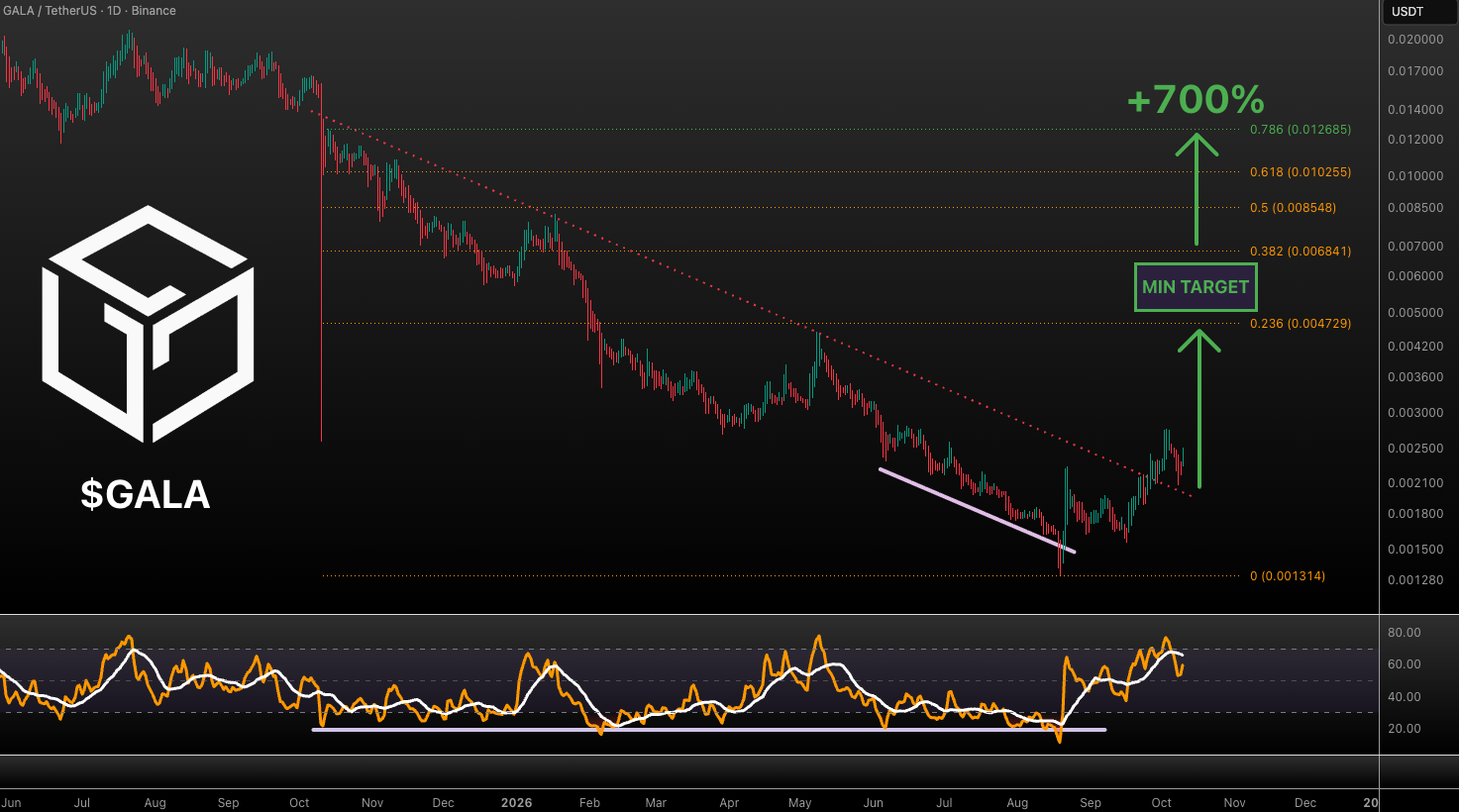Click 0.014000 on the price axis

coord(1415,110)
